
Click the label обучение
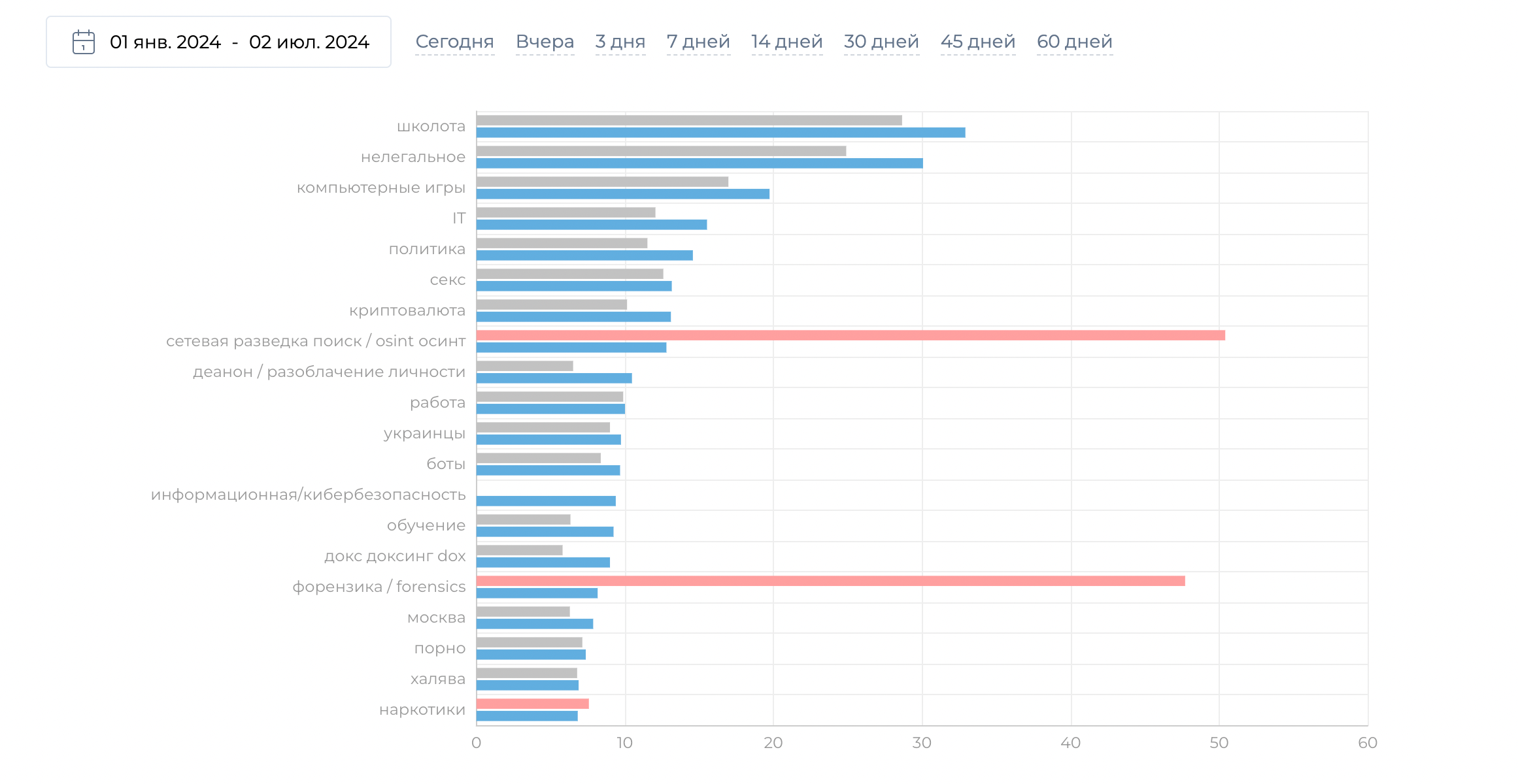pyautogui.click(x=426, y=525)
